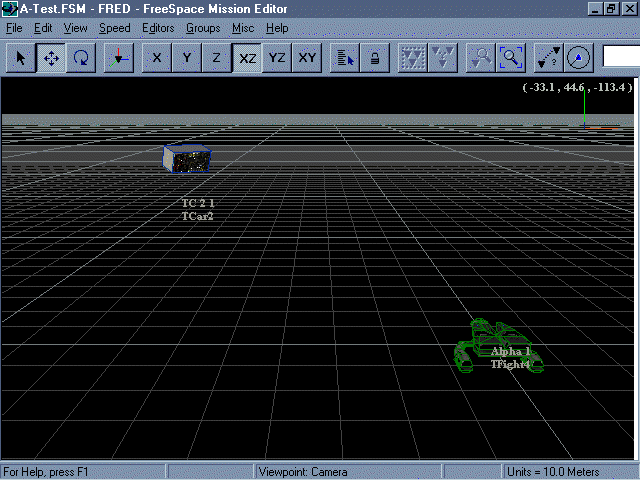Open the Editors menu

coord(158,28)
